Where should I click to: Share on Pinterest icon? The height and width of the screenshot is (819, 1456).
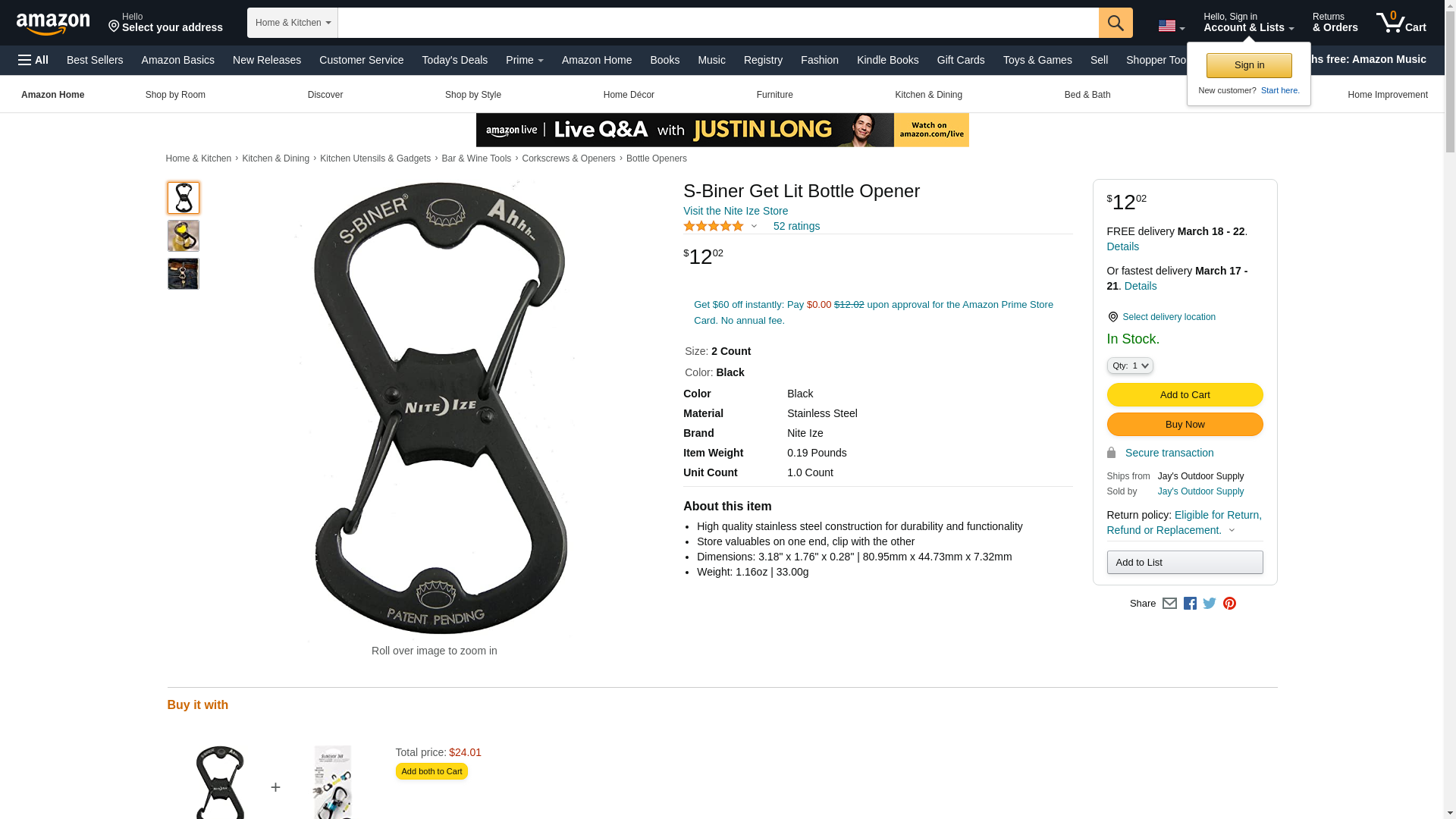click(1229, 604)
